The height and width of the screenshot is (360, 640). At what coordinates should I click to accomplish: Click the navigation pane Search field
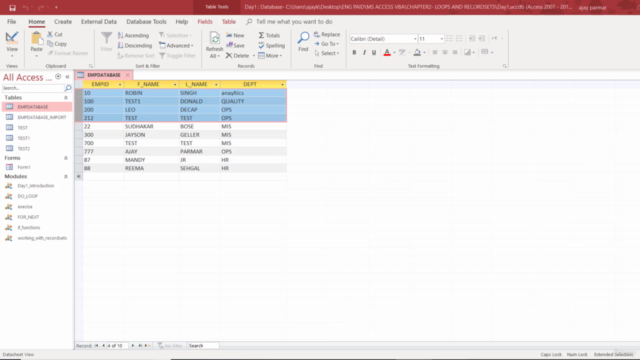click(33, 88)
